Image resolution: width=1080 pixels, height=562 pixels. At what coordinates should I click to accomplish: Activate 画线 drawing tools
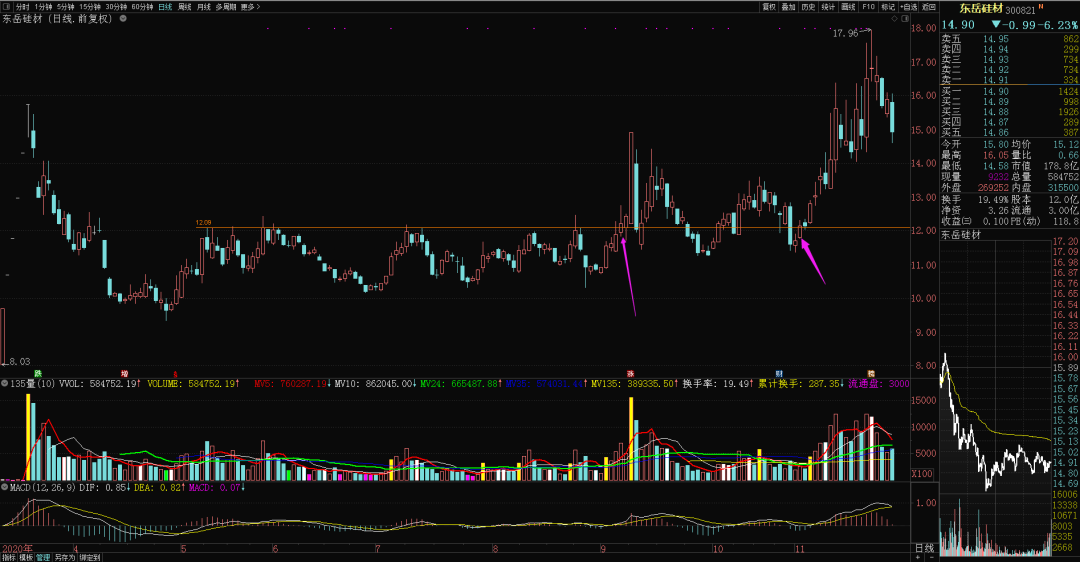point(849,6)
